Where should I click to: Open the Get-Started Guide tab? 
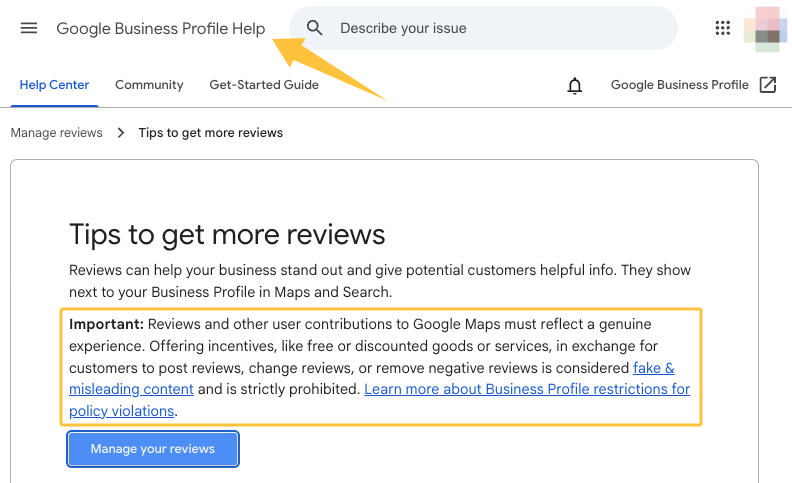[x=264, y=85]
